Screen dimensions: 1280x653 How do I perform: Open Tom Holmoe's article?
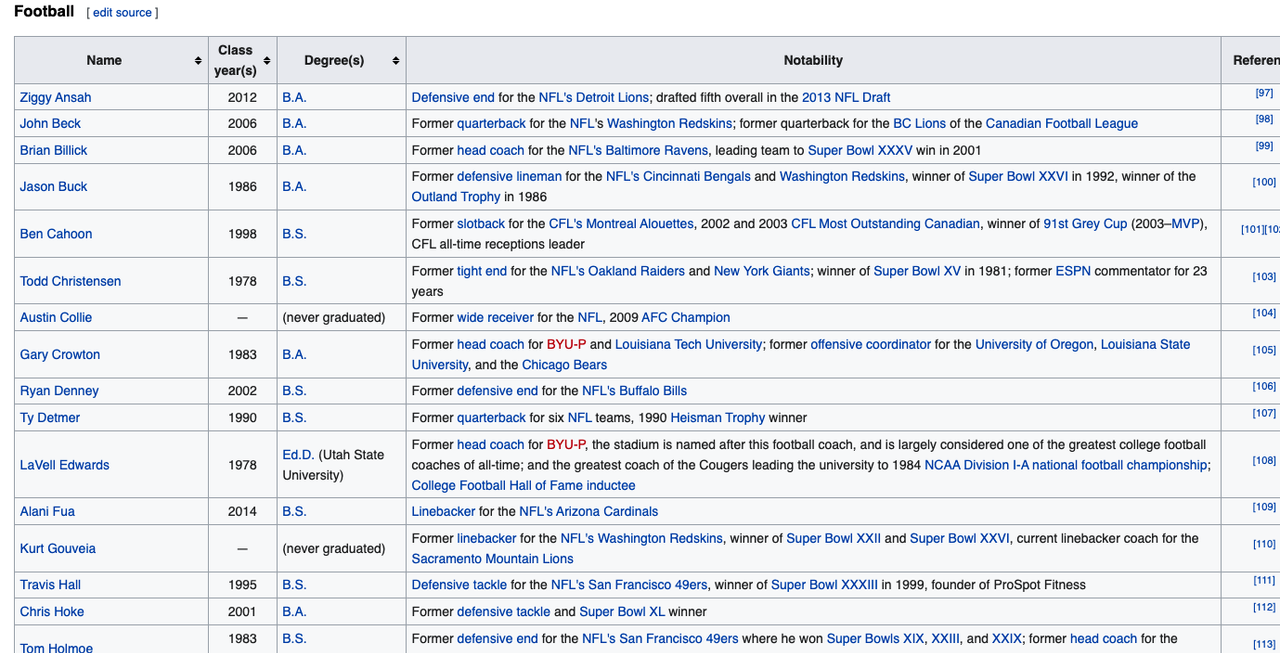[56, 647]
